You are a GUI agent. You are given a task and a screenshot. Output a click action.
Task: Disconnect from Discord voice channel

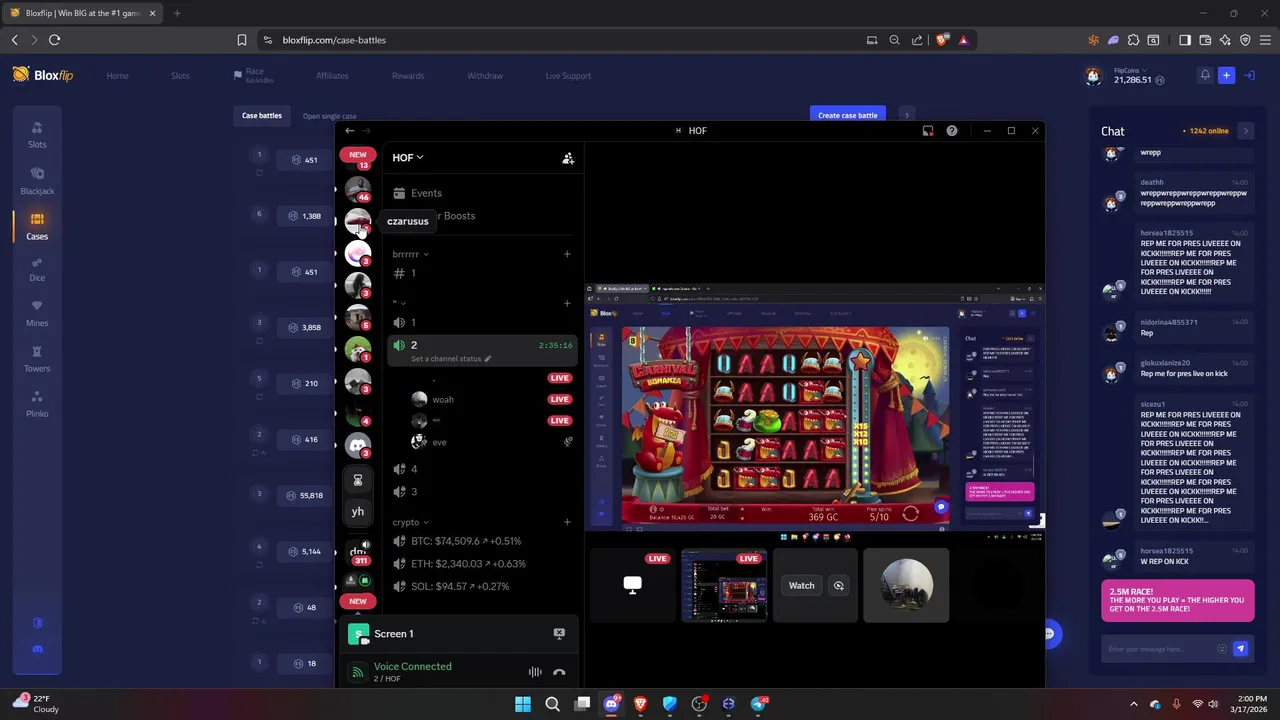tap(559, 672)
